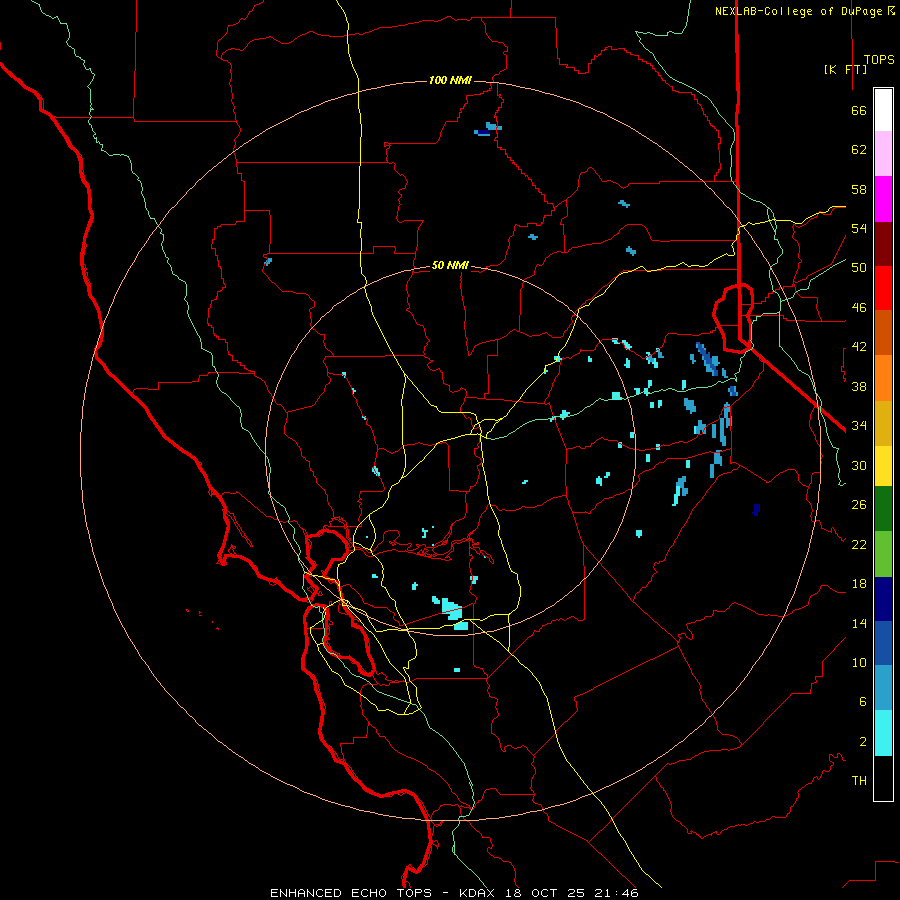Click the blue echo just below 100 NMI label

[x=488, y=129]
